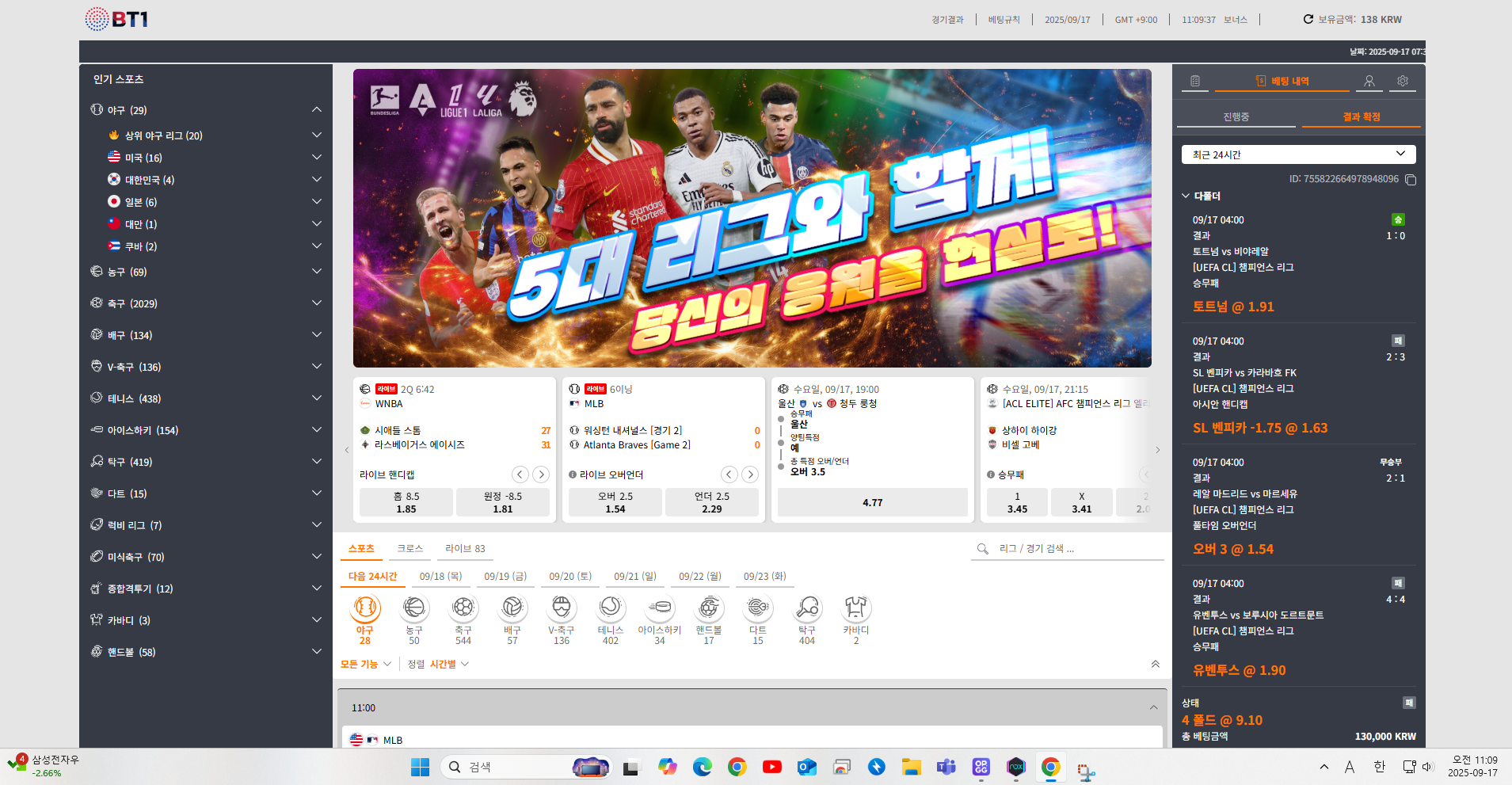The height and width of the screenshot is (785, 1512).
Task: Switch to the 스포츠 tab
Action: pyautogui.click(x=361, y=548)
